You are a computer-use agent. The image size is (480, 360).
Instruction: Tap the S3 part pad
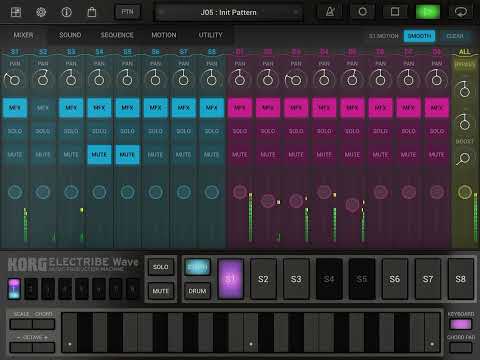click(296, 279)
